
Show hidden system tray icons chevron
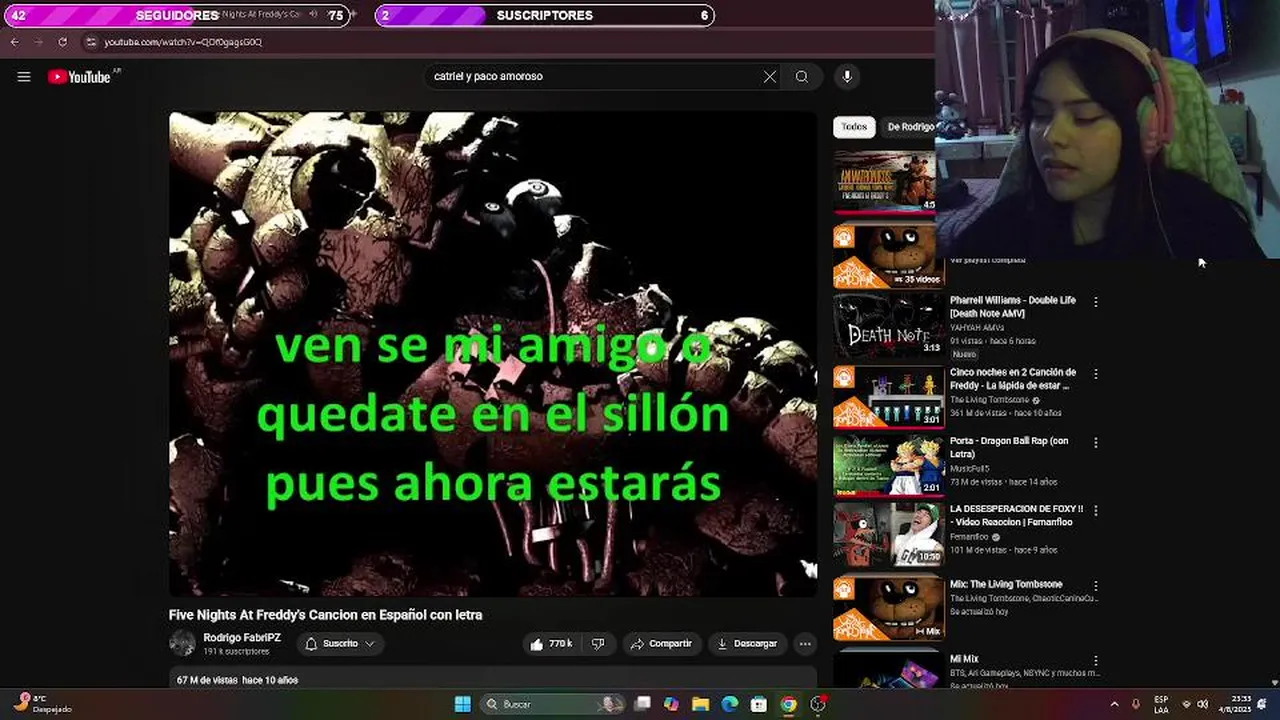pyautogui.click(x=1114, y=704)
